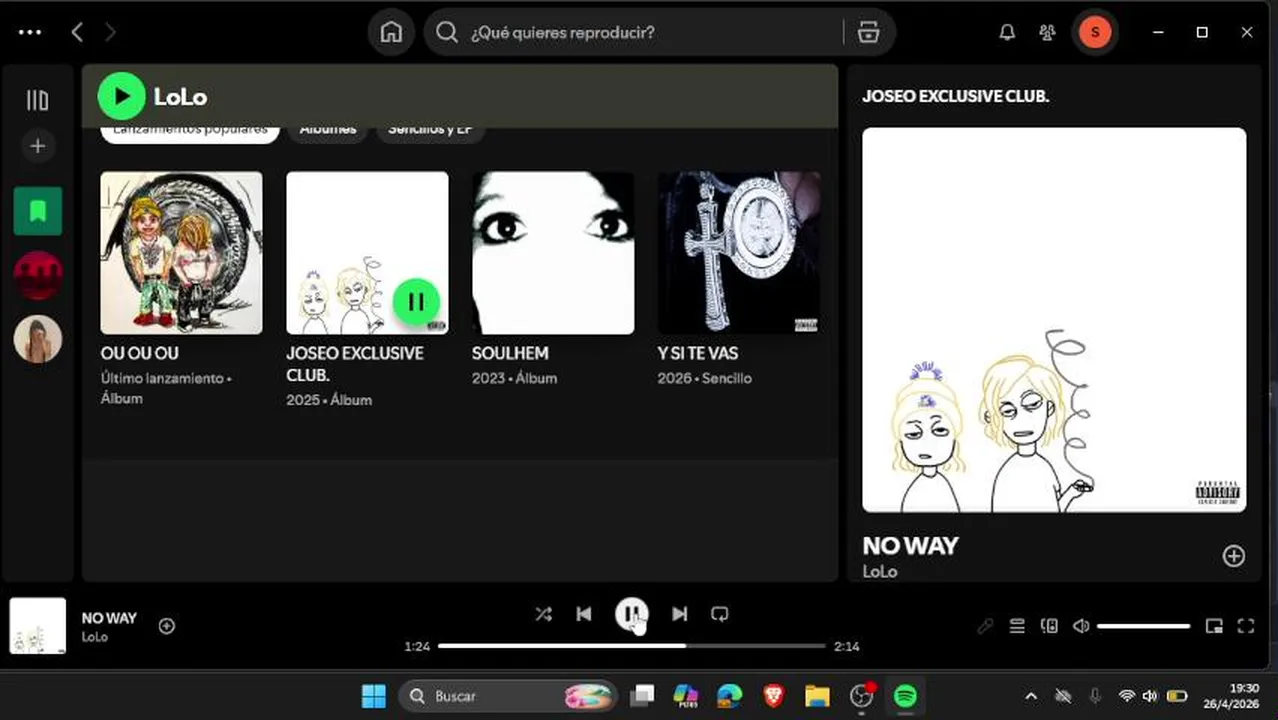This screenshot has width=1278, height=720.
Task: Launch Brave browser from taskbar
Action: point(773,696)
